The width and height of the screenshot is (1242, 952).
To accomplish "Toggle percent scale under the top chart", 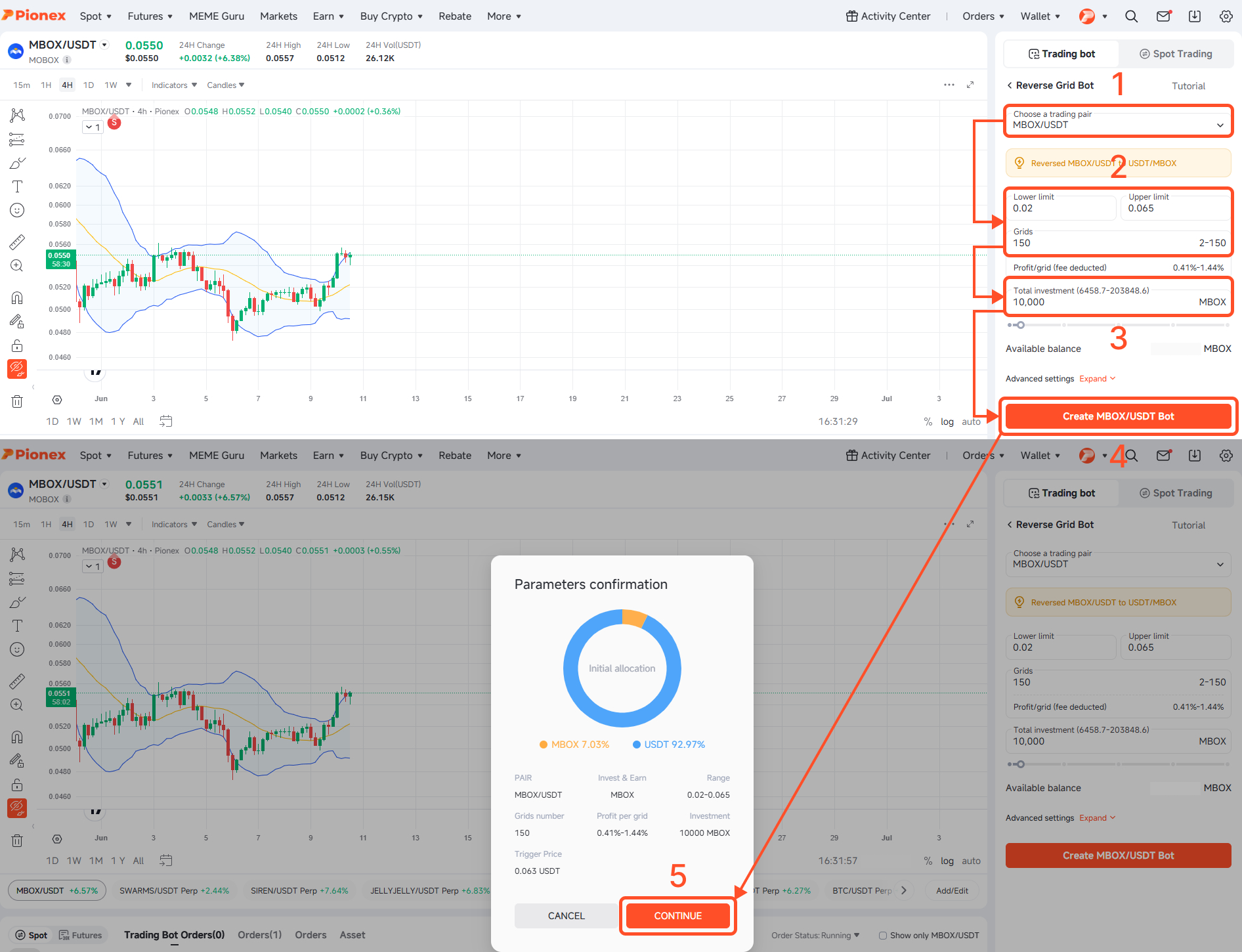I will click(928, 422).
